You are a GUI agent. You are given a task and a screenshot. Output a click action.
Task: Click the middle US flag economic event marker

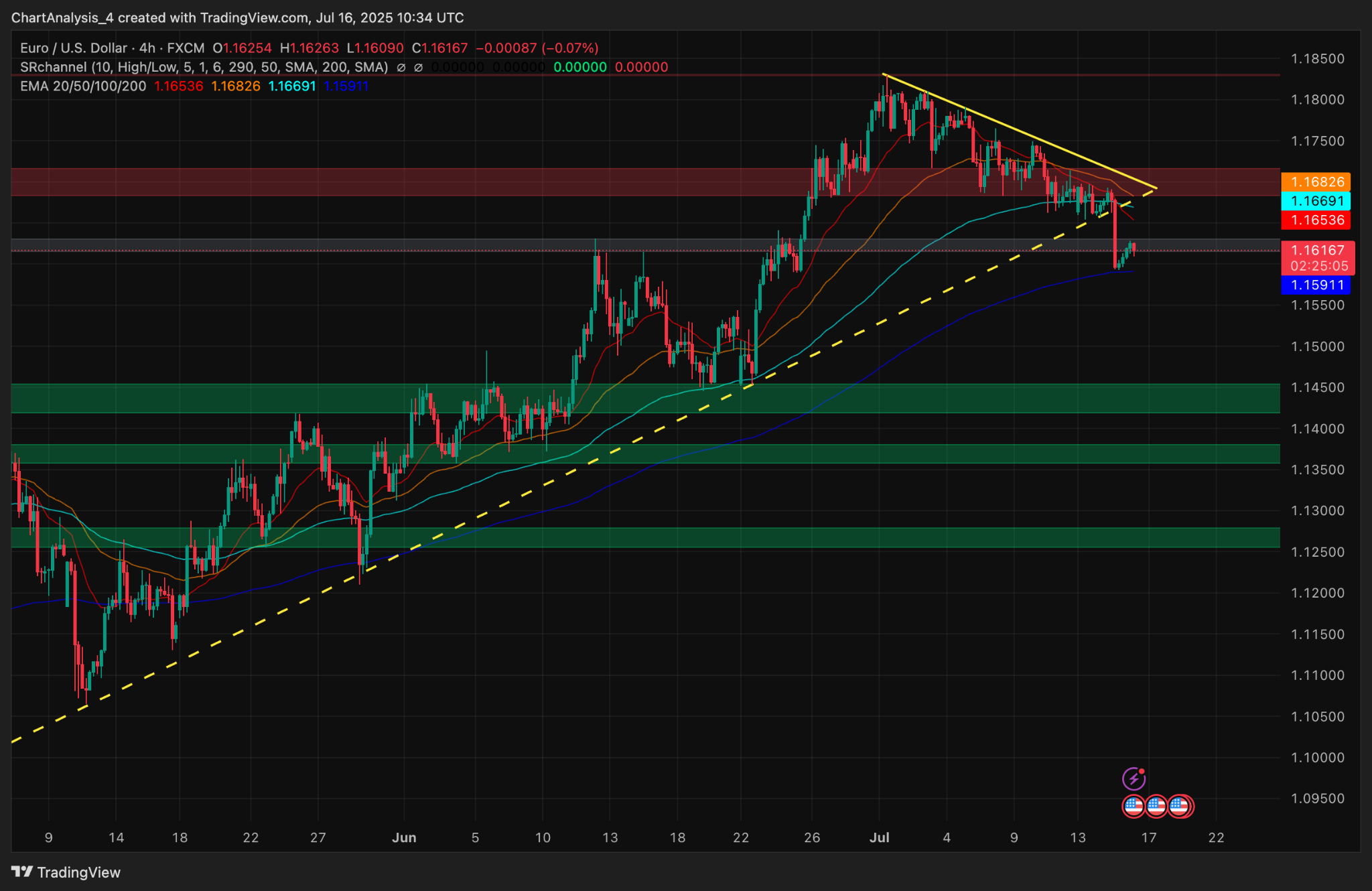click(x=1156, y=806)
